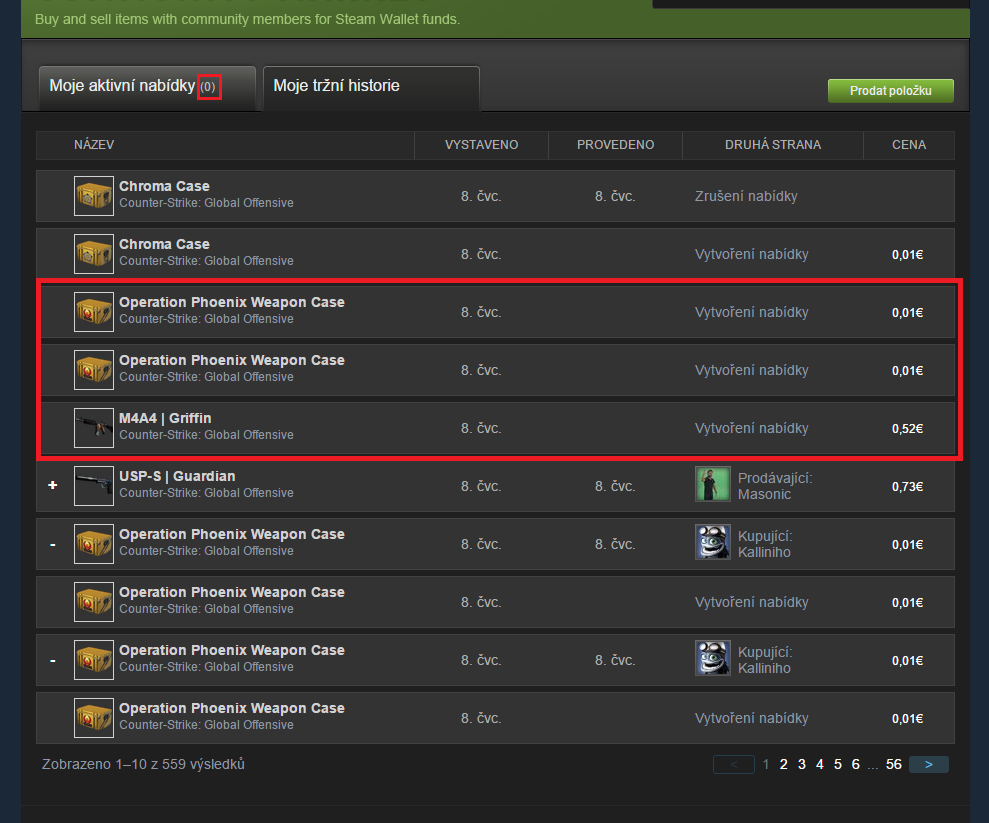Click Prodávající: Masonic seller text
Screen dimensions: 989x823
click(775, 486)
